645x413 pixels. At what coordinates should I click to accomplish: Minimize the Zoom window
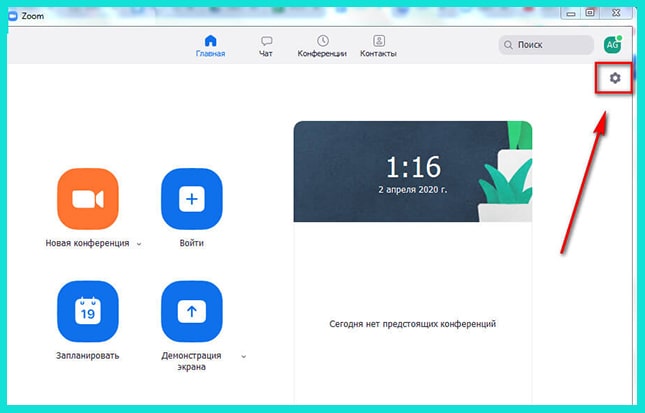pyautogui.click(x=571, y=14)
